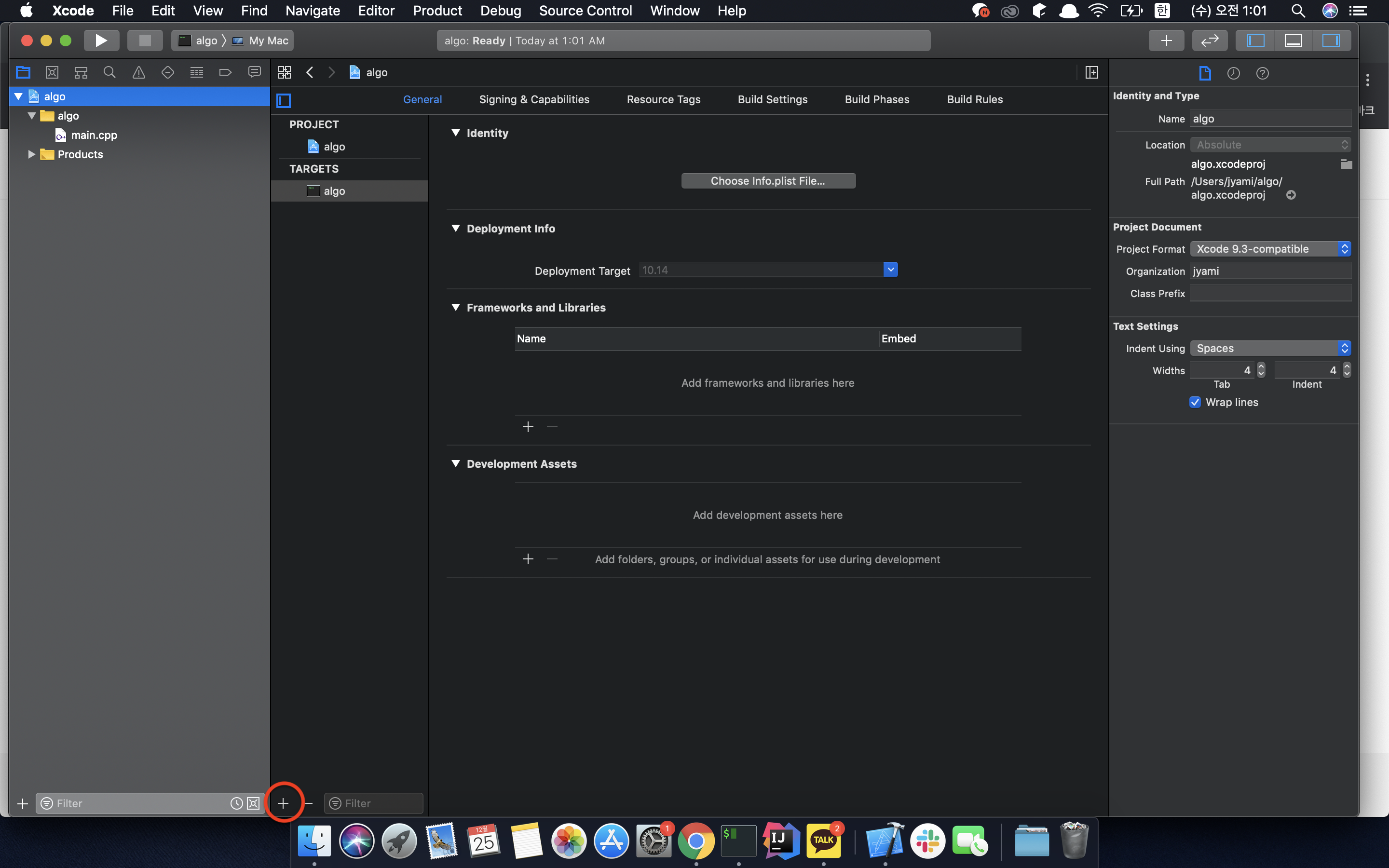Viewport: 1389px width, 868px height.
Task: Collapse the Frameworks and Libraries section
Action: 456,308
